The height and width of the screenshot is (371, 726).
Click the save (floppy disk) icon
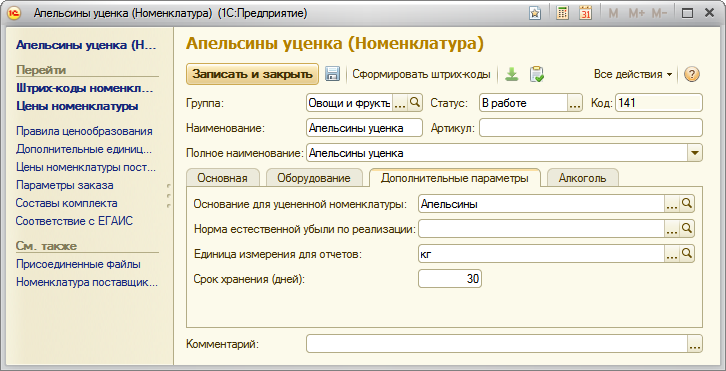332,74
